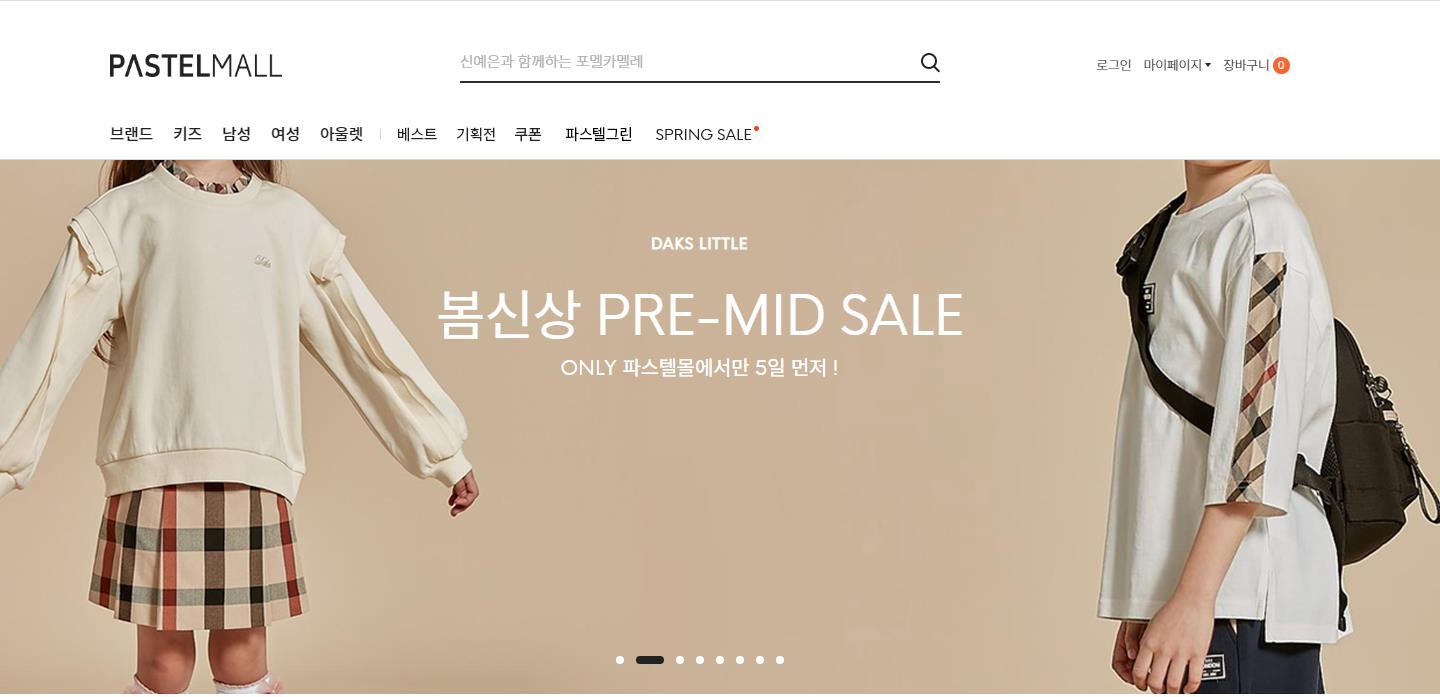The height and width of the screenshot is (697, 1440).
Task: Open the 베스트 page
Action: (x=417, y=134)
